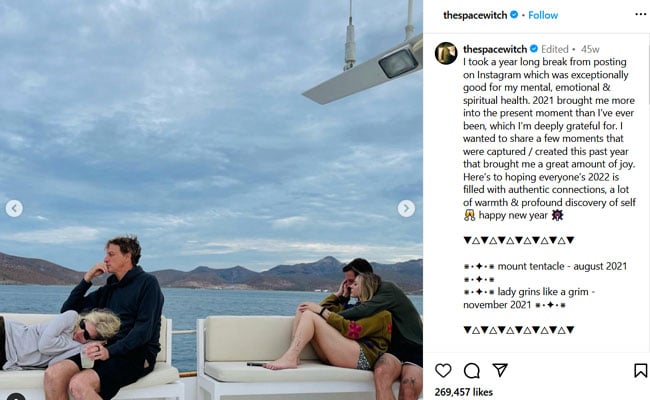View the 269,457 likes list

point(463,392)
